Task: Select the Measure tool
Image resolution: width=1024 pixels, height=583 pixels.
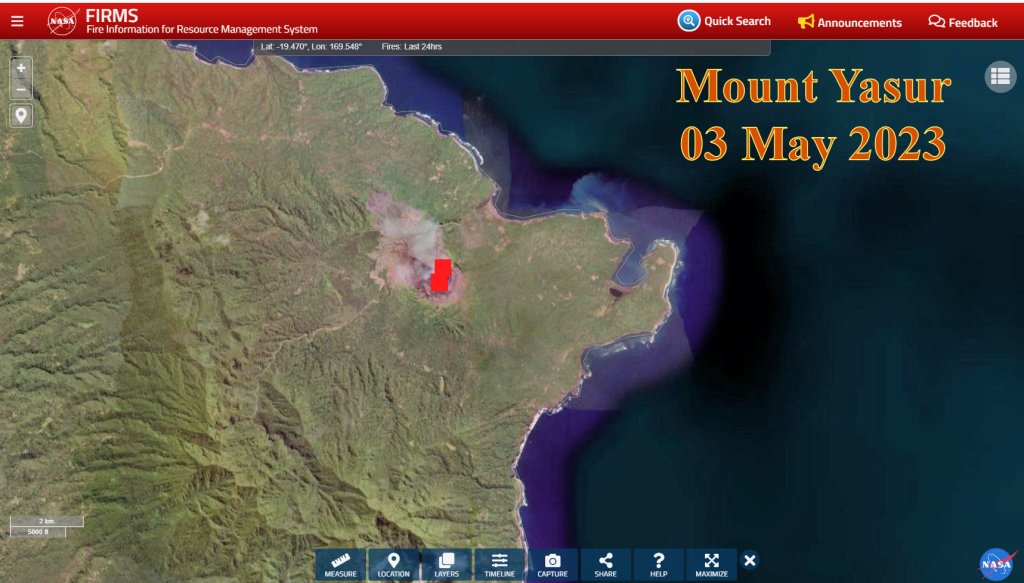Action: [340, 564]
